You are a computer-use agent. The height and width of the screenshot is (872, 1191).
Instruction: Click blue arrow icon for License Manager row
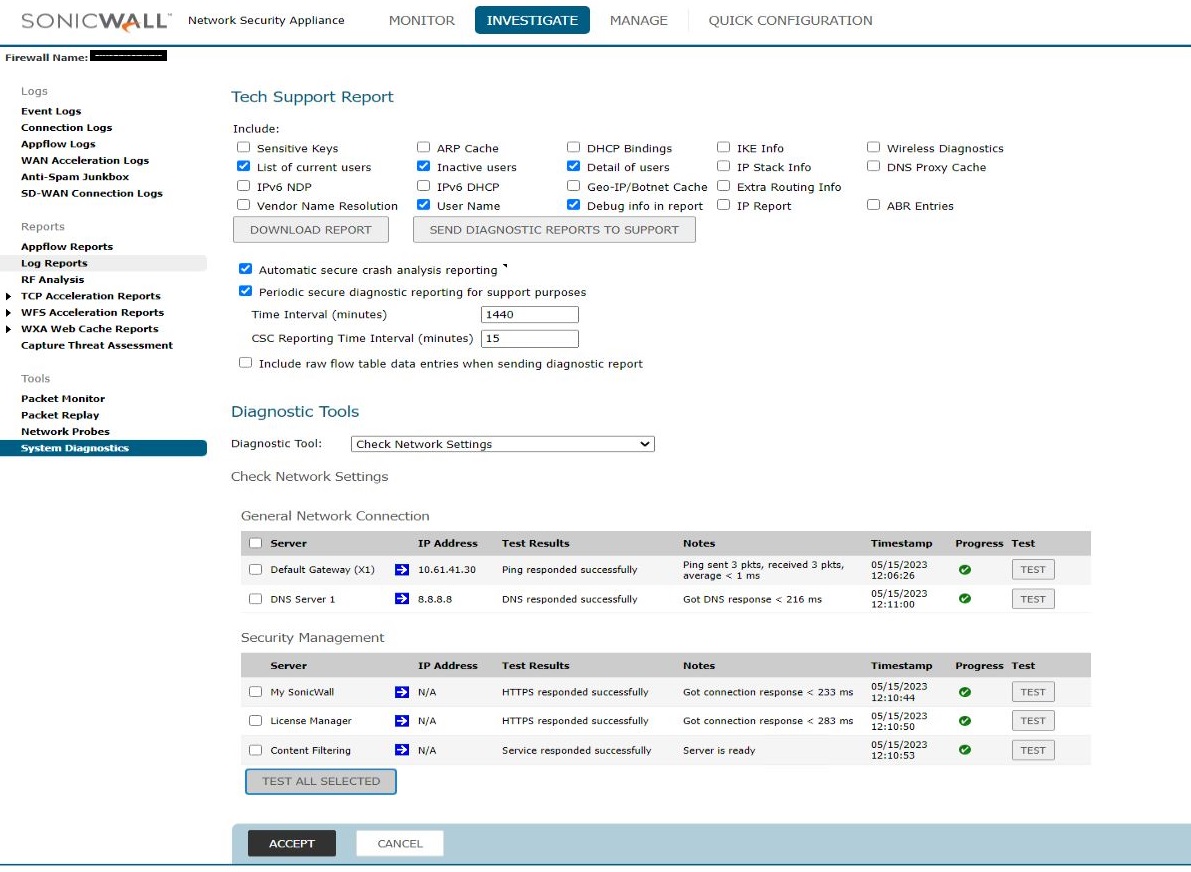(402, 721)
